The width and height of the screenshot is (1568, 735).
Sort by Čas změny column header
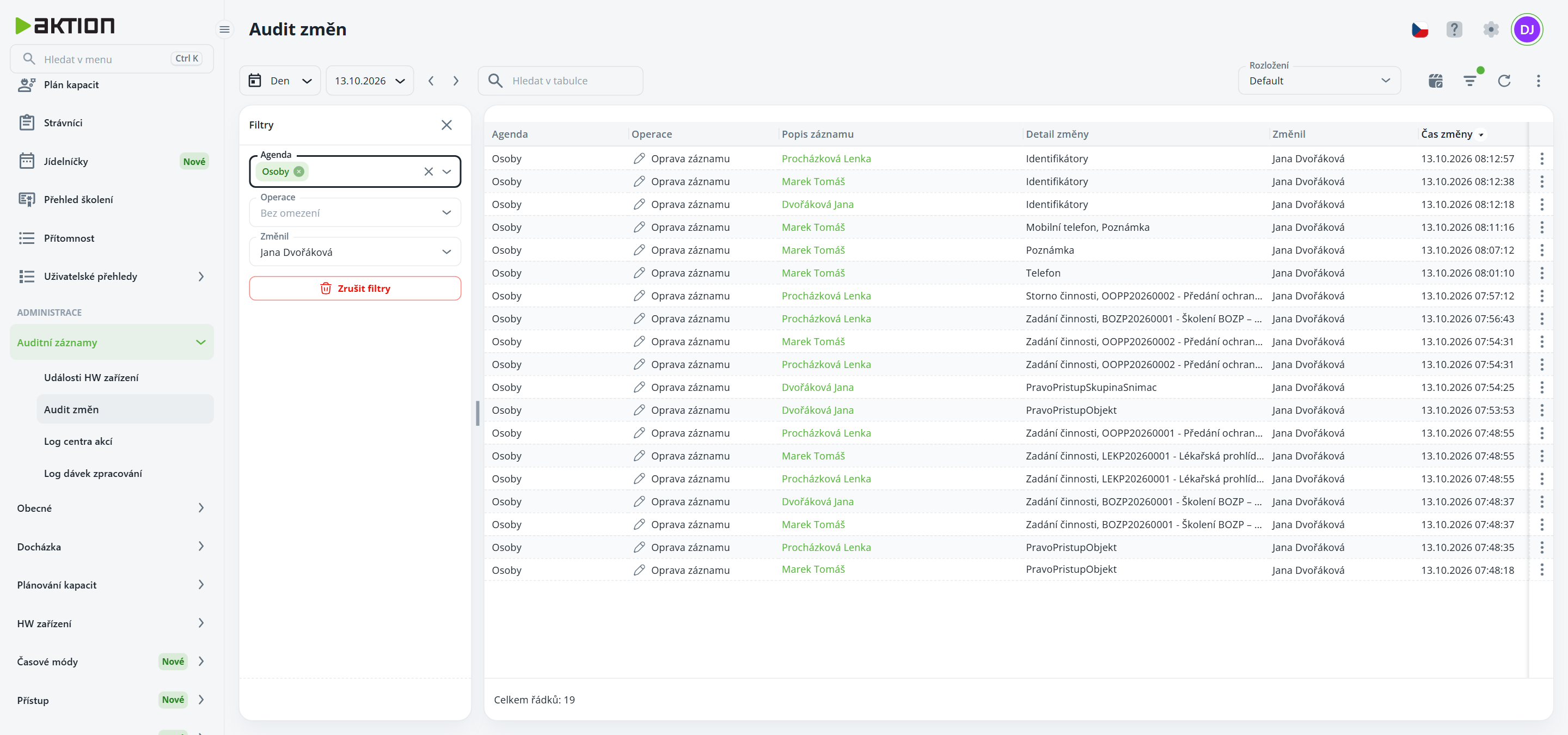tap(1446, 134)
